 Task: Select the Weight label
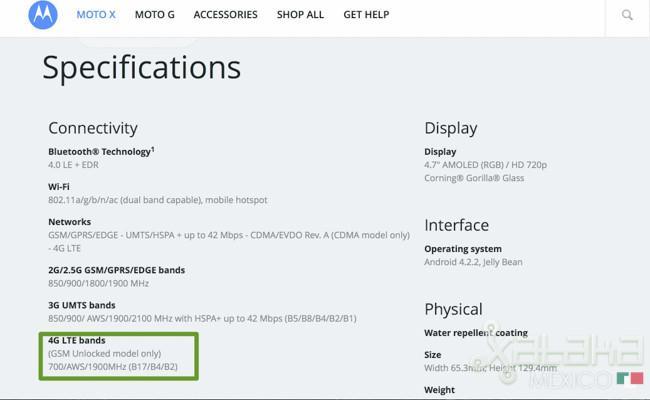tap(439, 390)
